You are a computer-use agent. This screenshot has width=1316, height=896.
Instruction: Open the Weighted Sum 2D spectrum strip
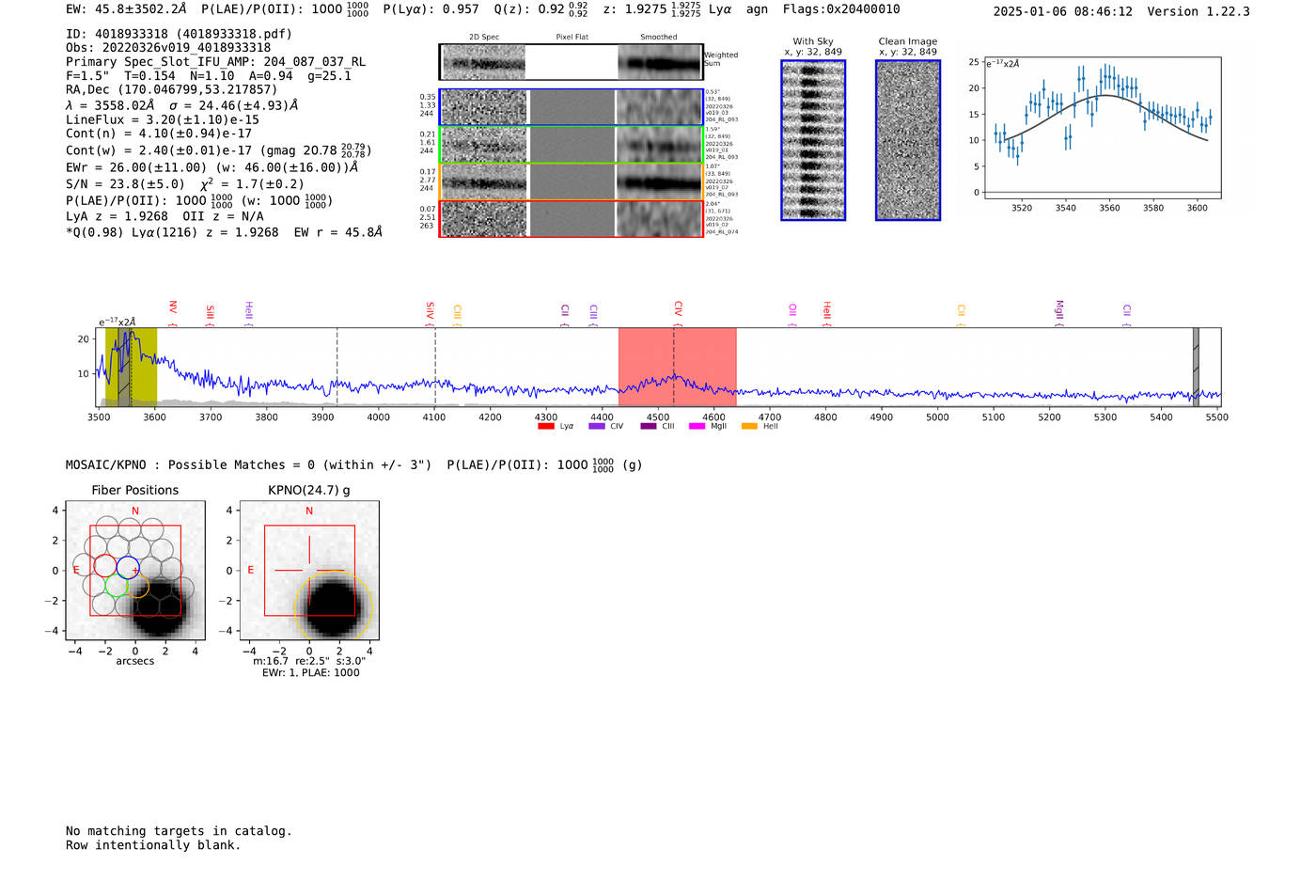pos(571,62)
